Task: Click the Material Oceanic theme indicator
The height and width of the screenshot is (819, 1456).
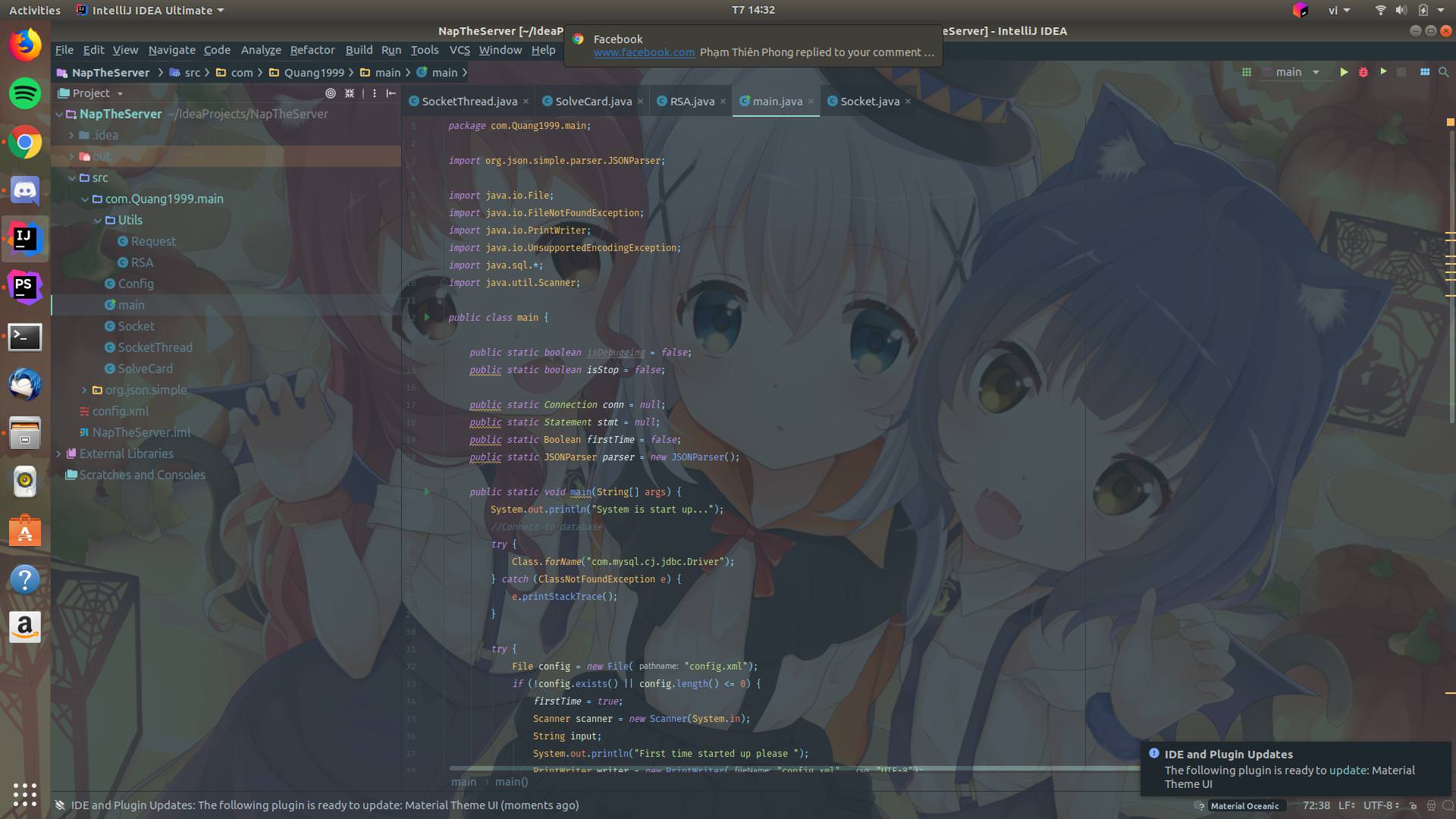Action: (1244, 805)
